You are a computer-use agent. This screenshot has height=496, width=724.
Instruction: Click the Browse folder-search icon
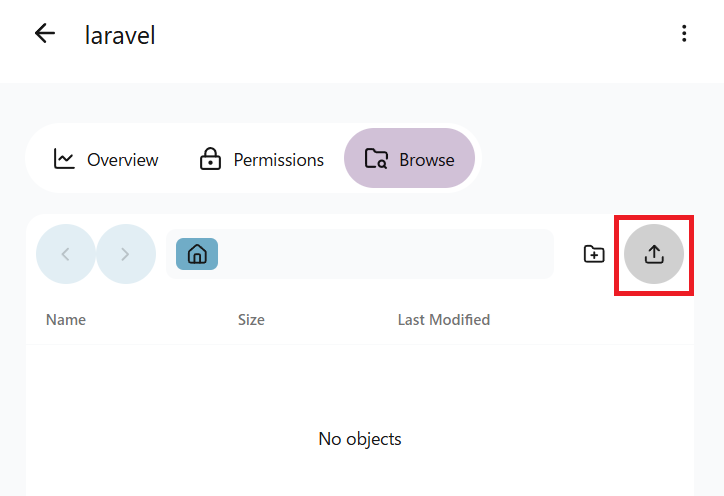[376, 159]
